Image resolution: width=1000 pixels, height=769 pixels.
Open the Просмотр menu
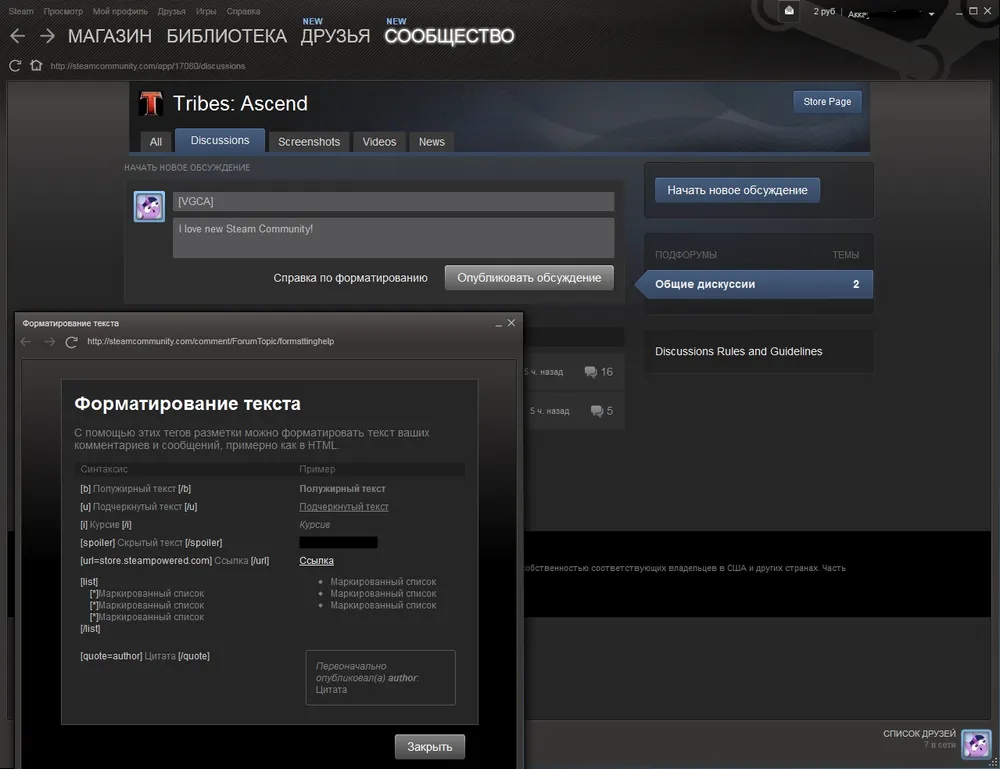[x=63, y=12]
